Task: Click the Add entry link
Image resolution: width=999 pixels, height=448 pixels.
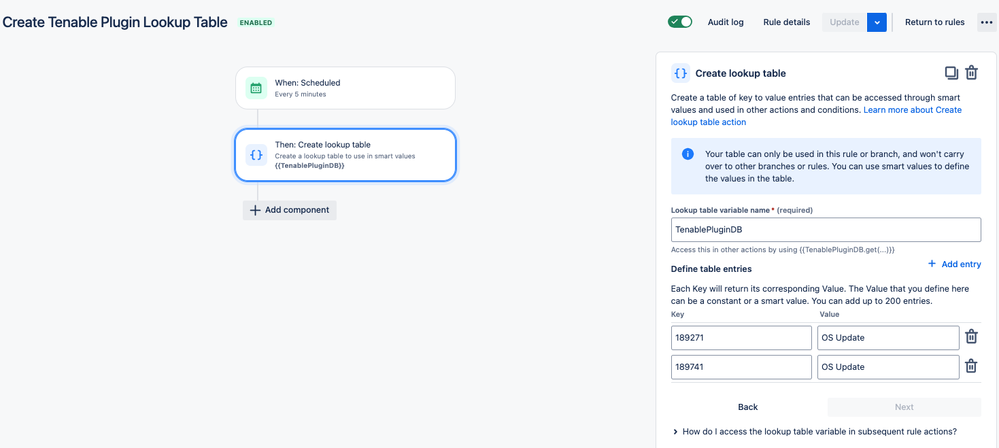Action: [954, 264]
